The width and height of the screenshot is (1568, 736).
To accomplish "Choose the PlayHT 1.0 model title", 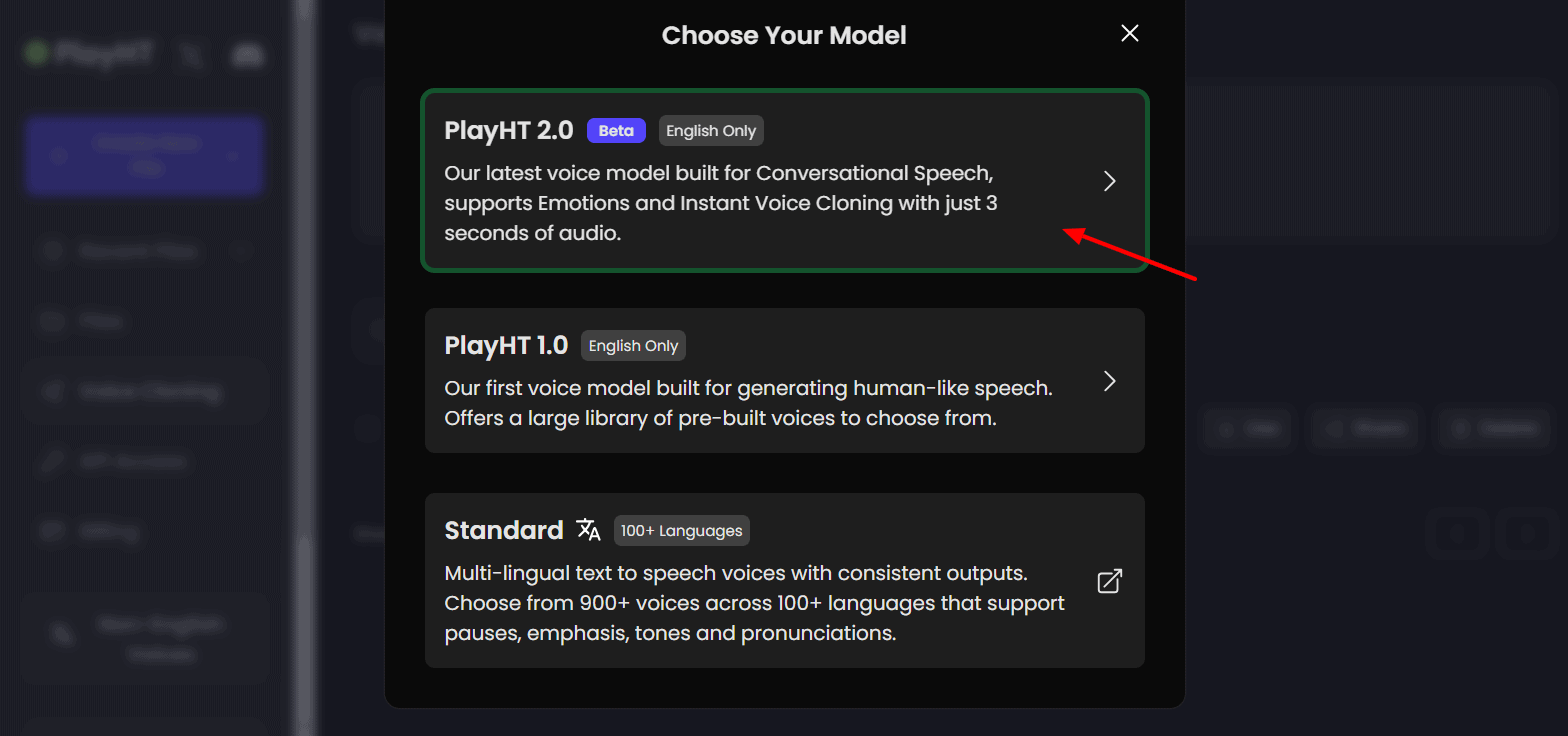I will (x=506, y=346).
